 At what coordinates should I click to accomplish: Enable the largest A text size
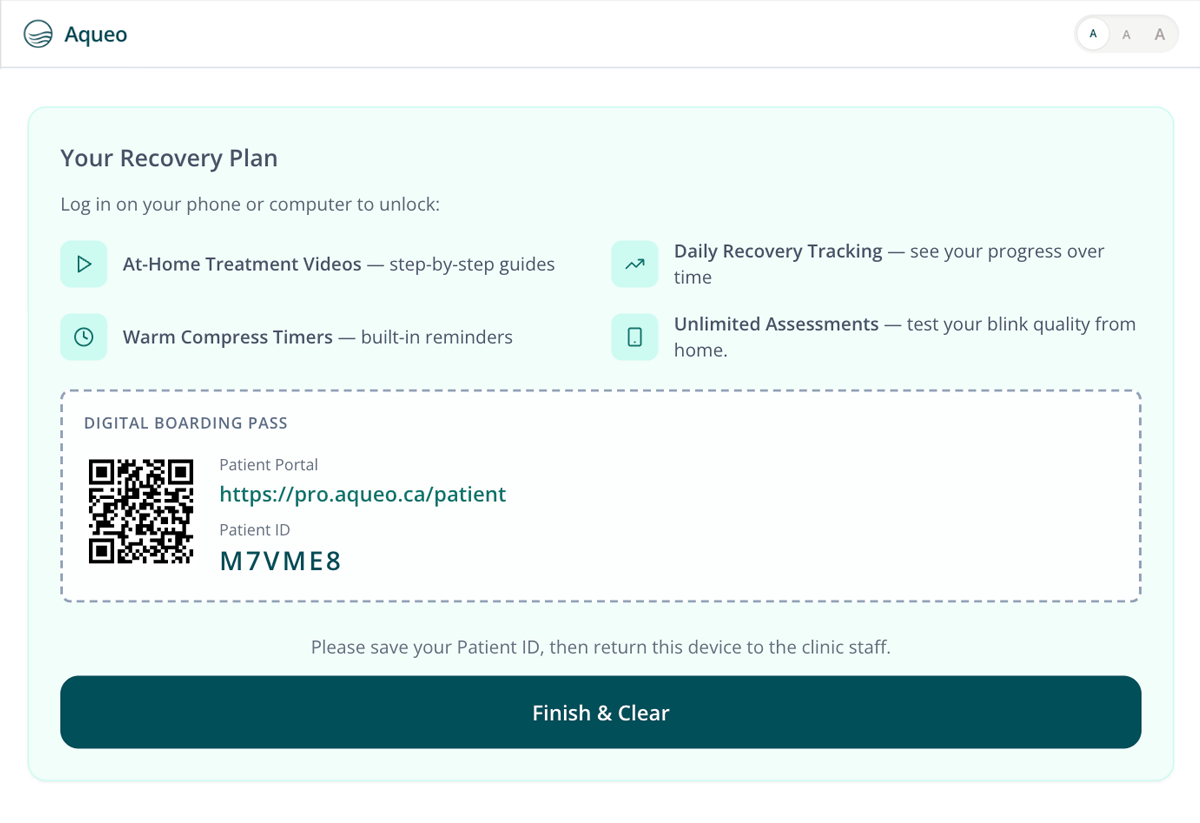[x=1159, y=33]
